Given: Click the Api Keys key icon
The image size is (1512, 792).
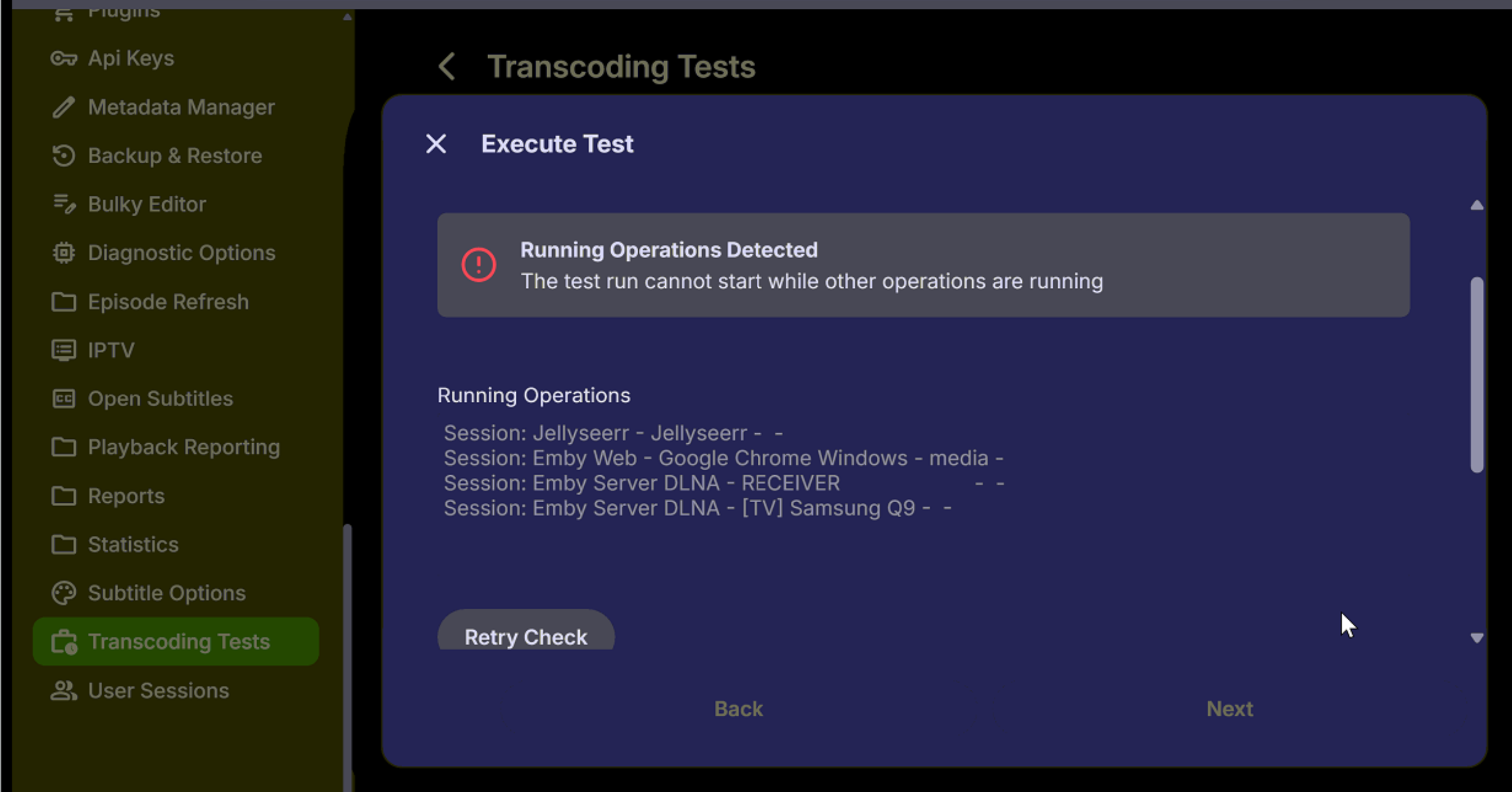Looking at the screenshot, I should [63, 58].
